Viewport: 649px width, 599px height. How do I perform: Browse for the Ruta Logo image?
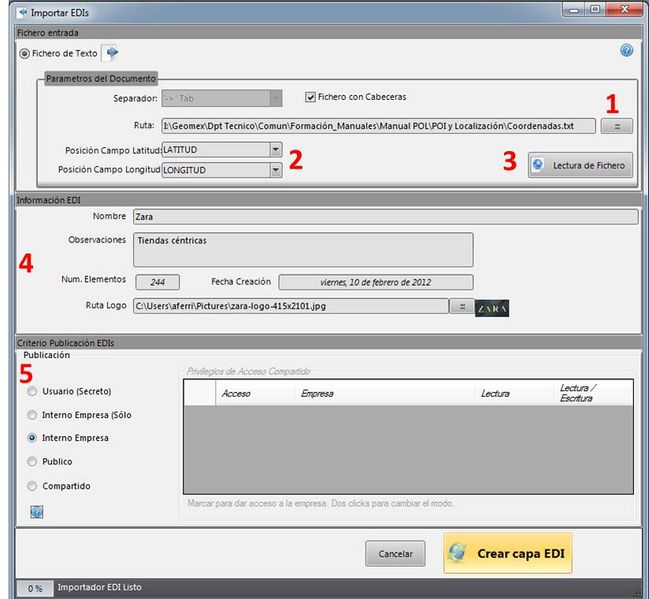[460, 307]
